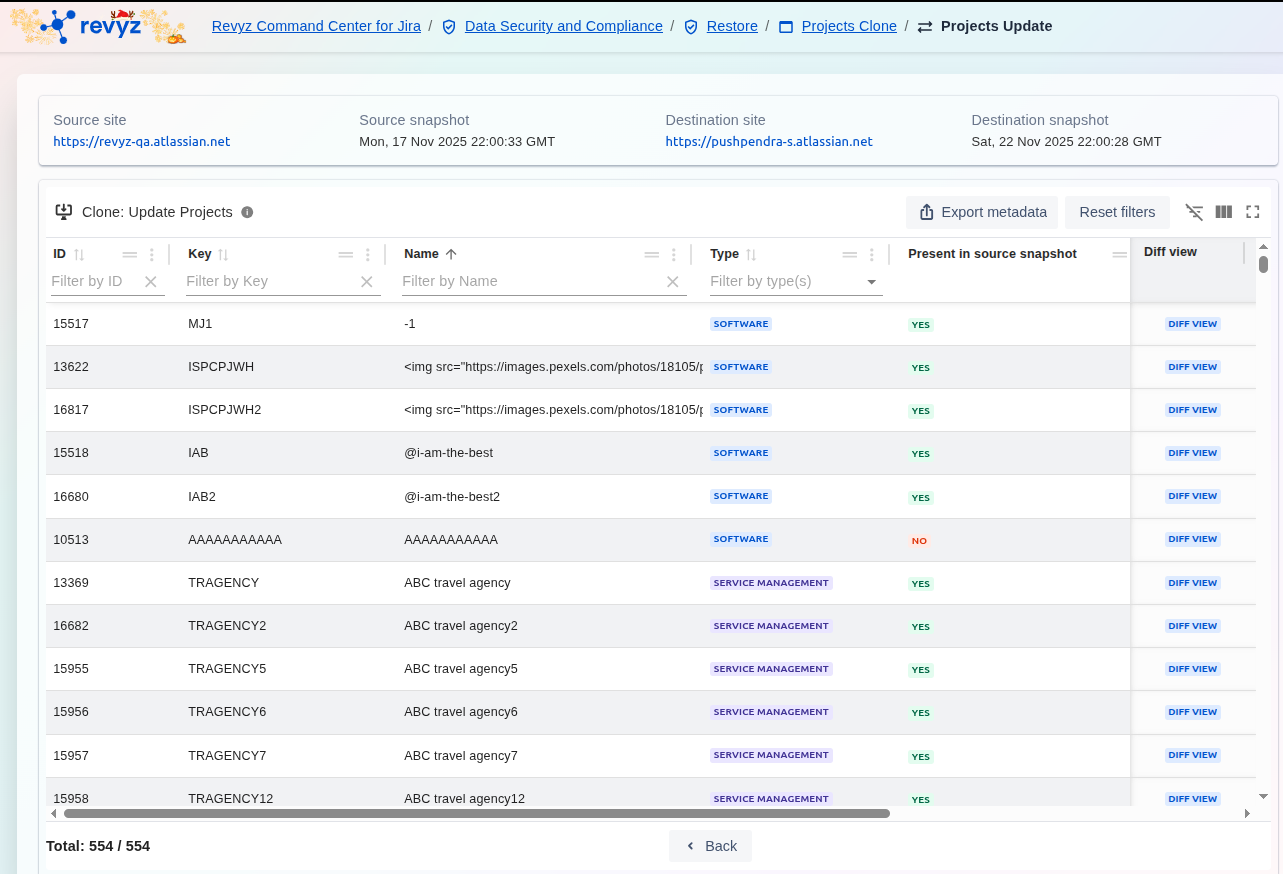Clear the Filter by Name field
Image resolution: width=1283 pixels, height=874 pixels.
pyautogui.click(x=673, y=282)
